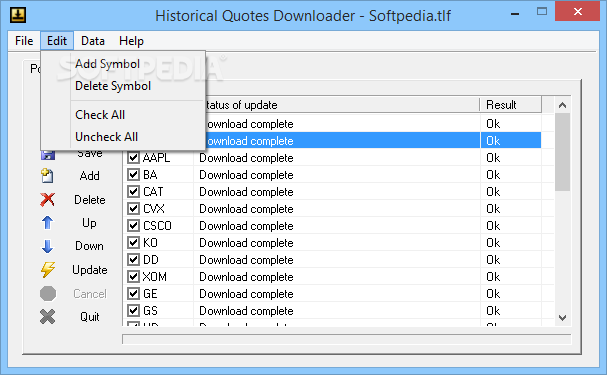Click Ok result in the KO row
This screenshot has height=375, width=607.
[493, 243]
